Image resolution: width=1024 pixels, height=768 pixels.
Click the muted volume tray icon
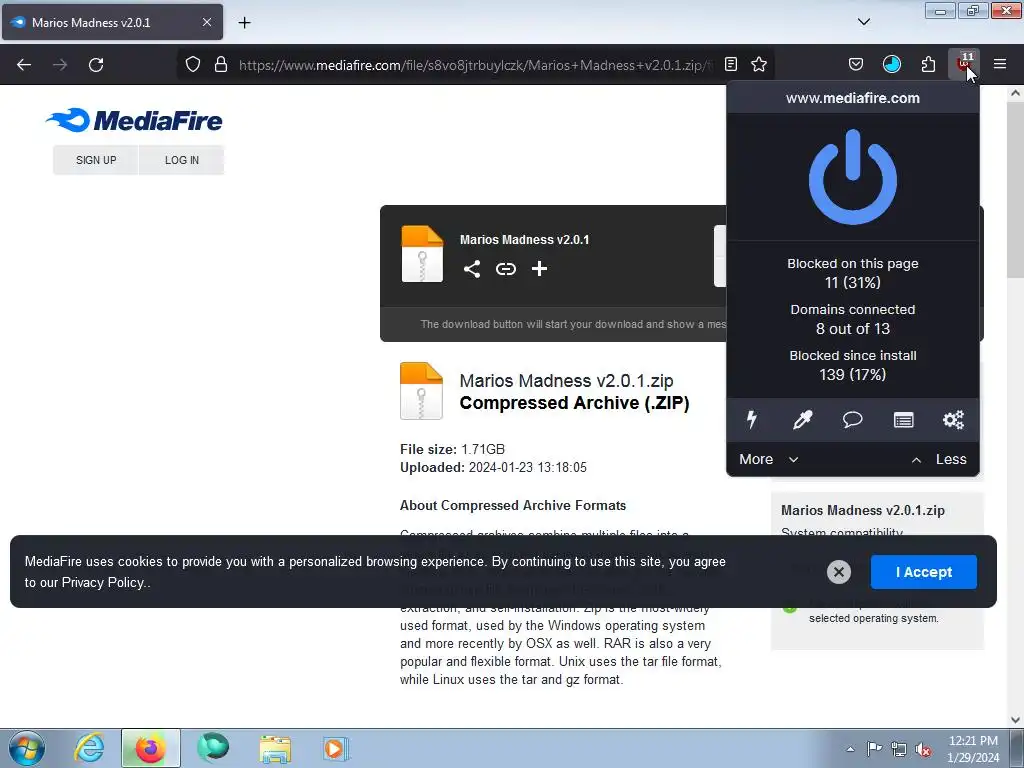pos(923,749)
